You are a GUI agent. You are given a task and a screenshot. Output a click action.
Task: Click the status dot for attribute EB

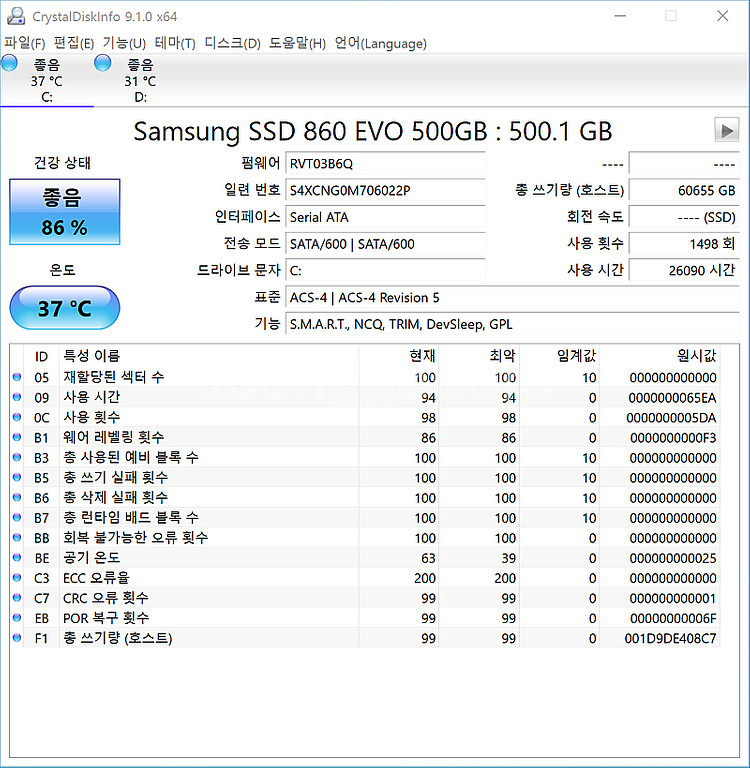tap(17, 618)
